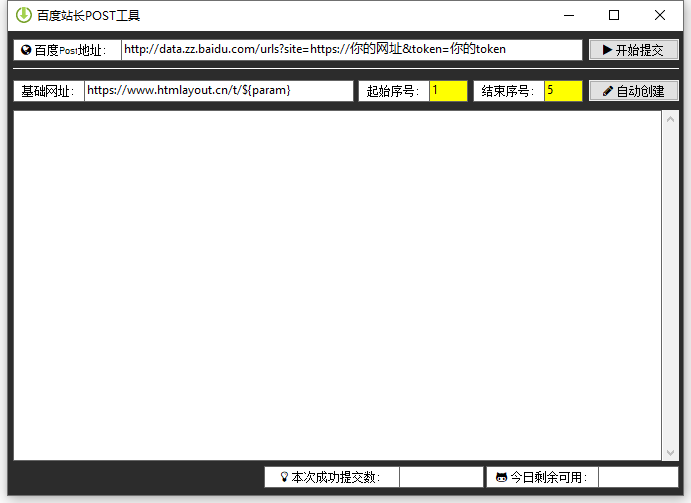This screenshot has height=503, width=691.
Task: Click the window title 百度站长POST工具
Action: [x=89, y=15]
